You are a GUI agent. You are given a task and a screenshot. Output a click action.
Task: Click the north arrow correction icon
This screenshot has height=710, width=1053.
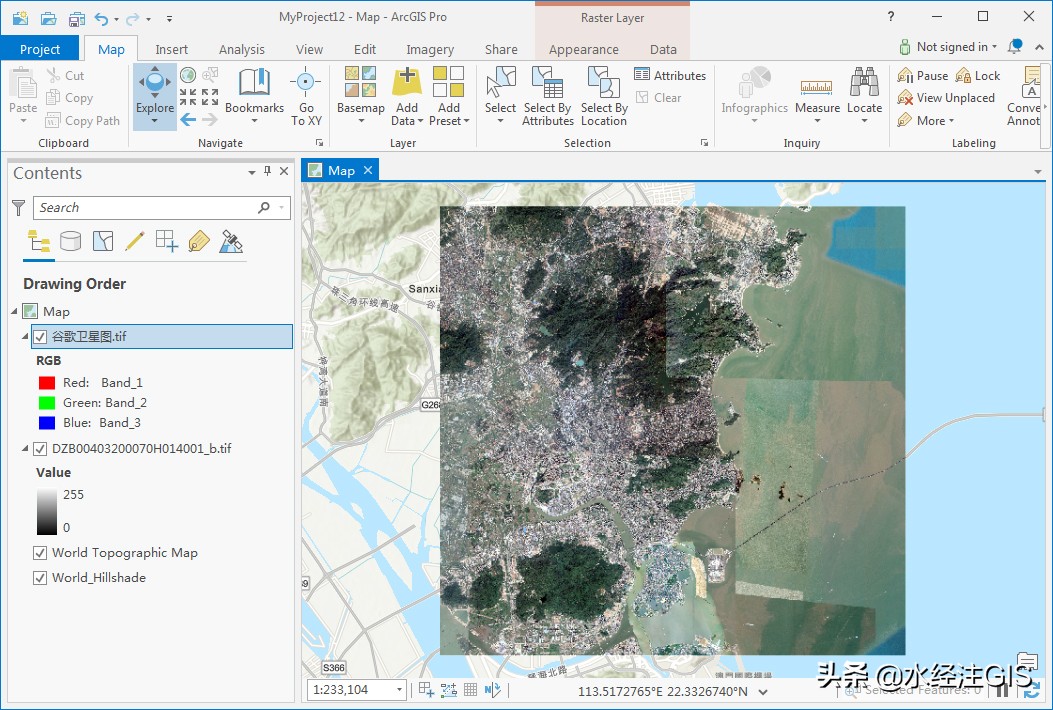[493, 689]
